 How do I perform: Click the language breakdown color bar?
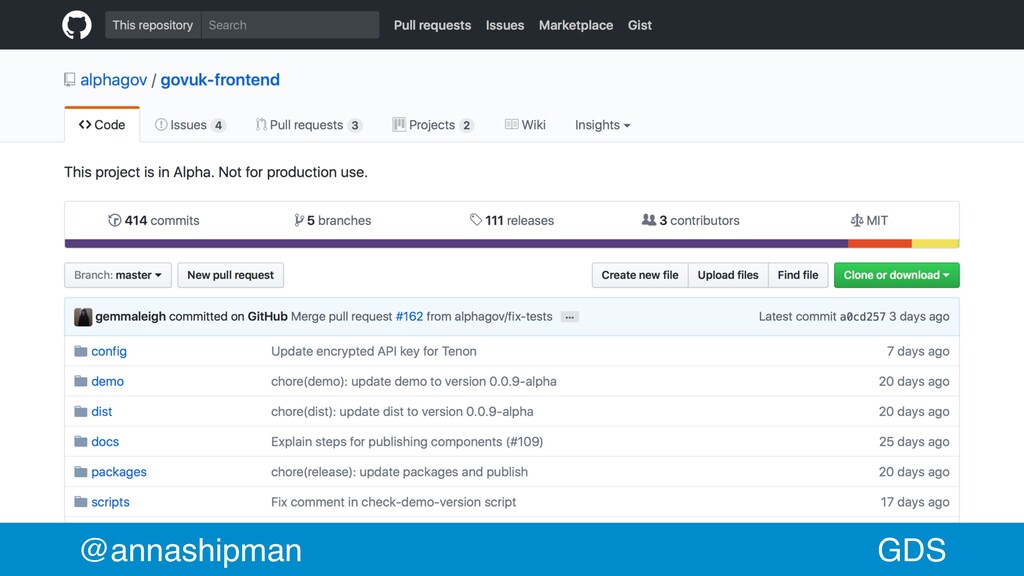[512, 244]
